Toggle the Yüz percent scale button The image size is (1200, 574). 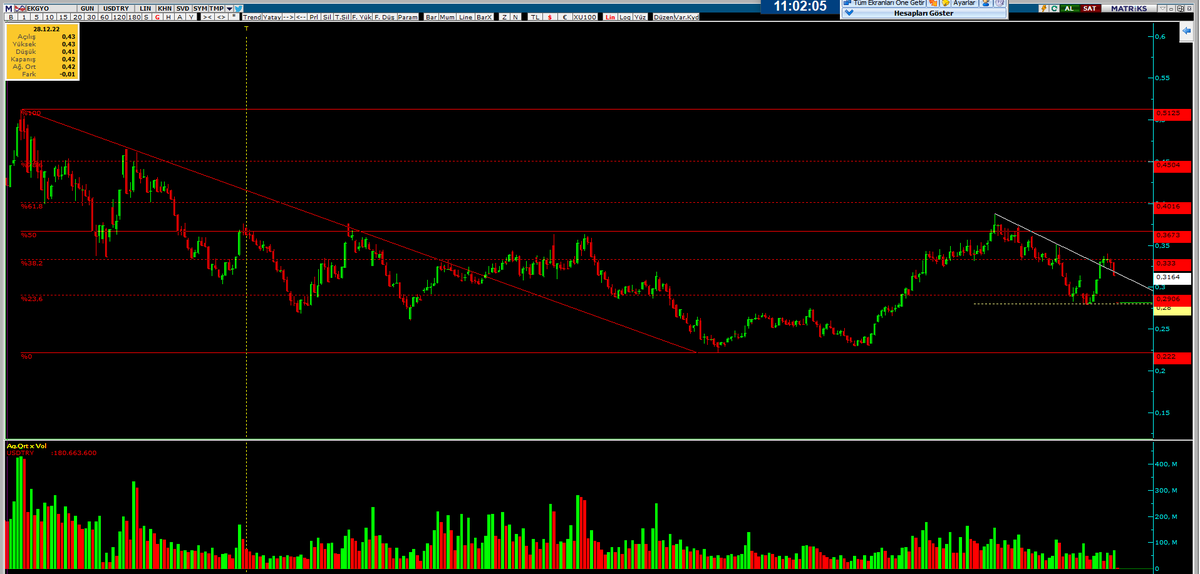pyautogui.click(x=639, y=17)
